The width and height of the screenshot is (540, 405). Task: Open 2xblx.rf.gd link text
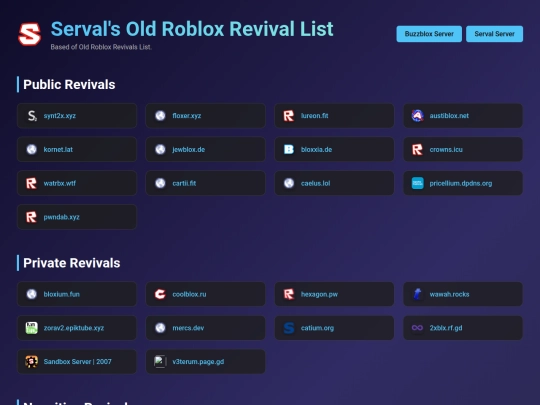pyautogui.click(x=446, y=328)
